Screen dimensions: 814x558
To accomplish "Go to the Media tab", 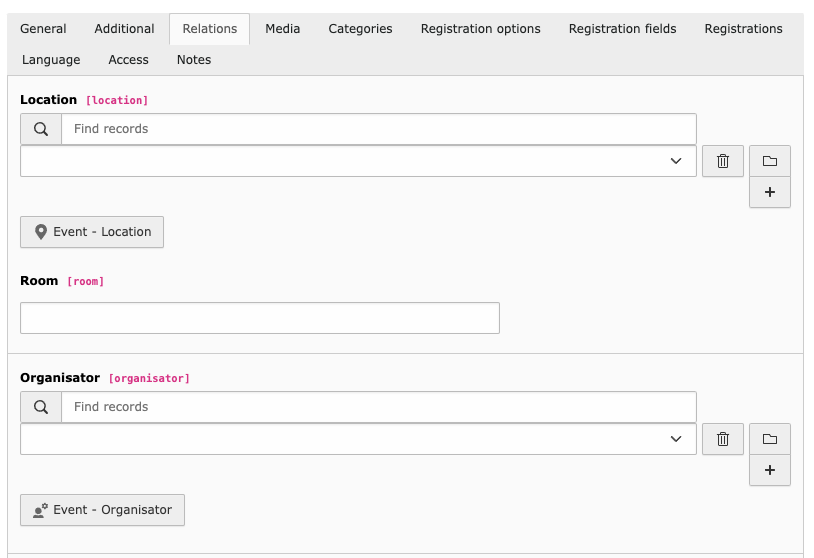I will tap(282, 29).
